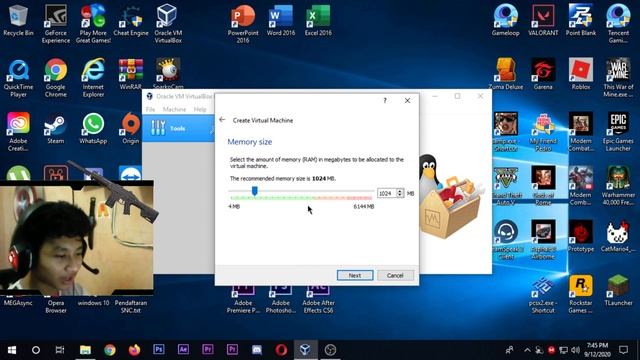Select the Origin desktop icon
The height and width of the screenshot is (360, 640).
(x=131, y=128)
